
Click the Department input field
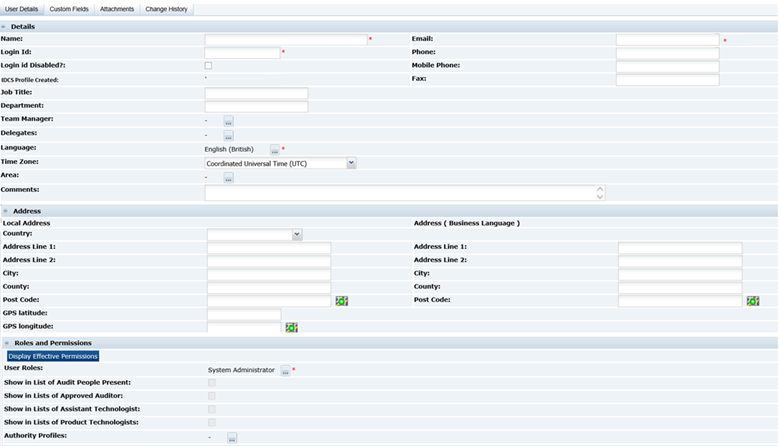coord(256,106)
